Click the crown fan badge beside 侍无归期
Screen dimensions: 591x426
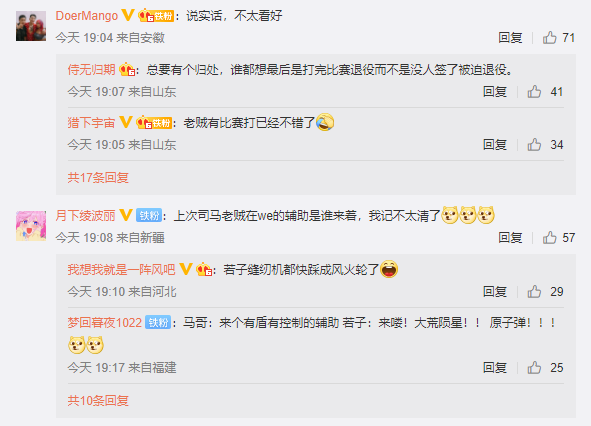point(127,69)
